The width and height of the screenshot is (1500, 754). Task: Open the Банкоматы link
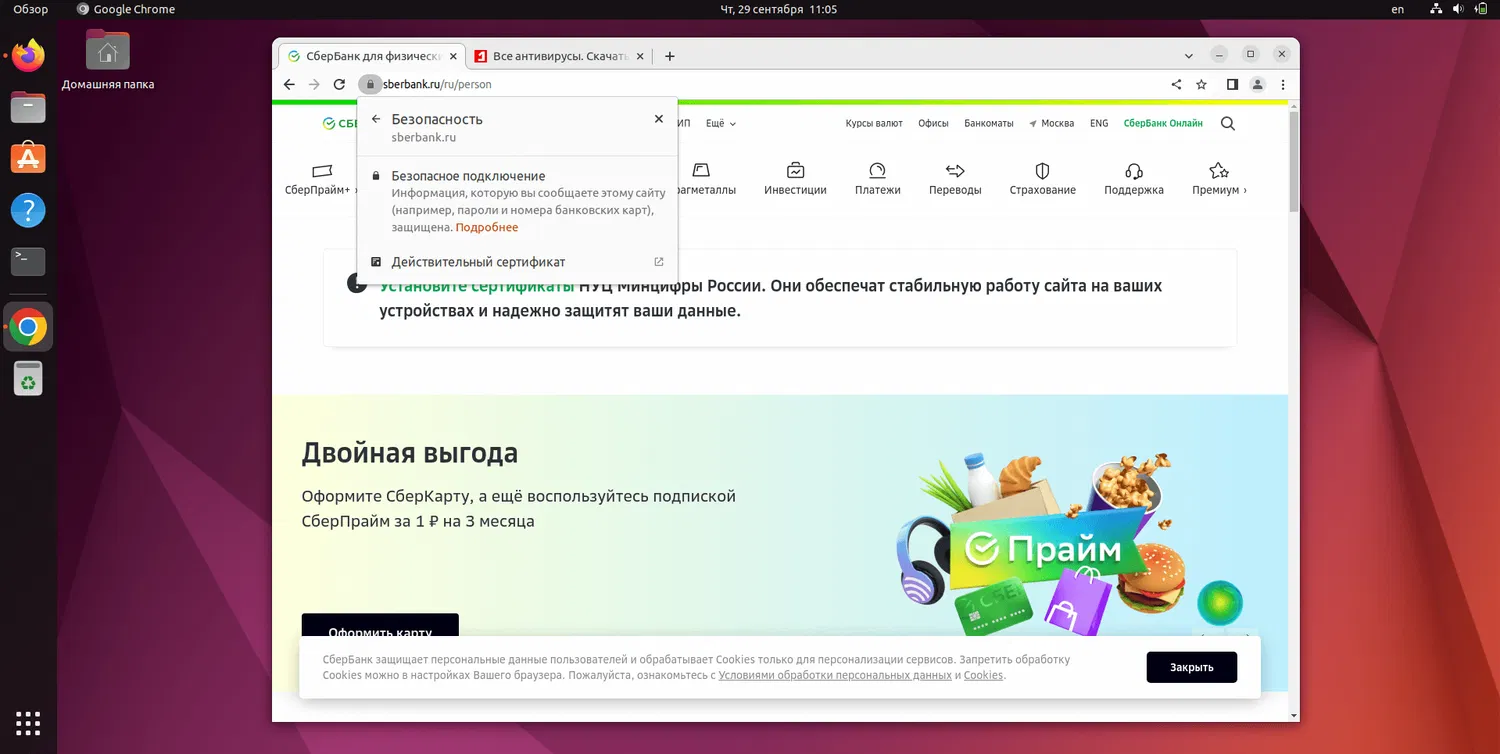[988, 124]
